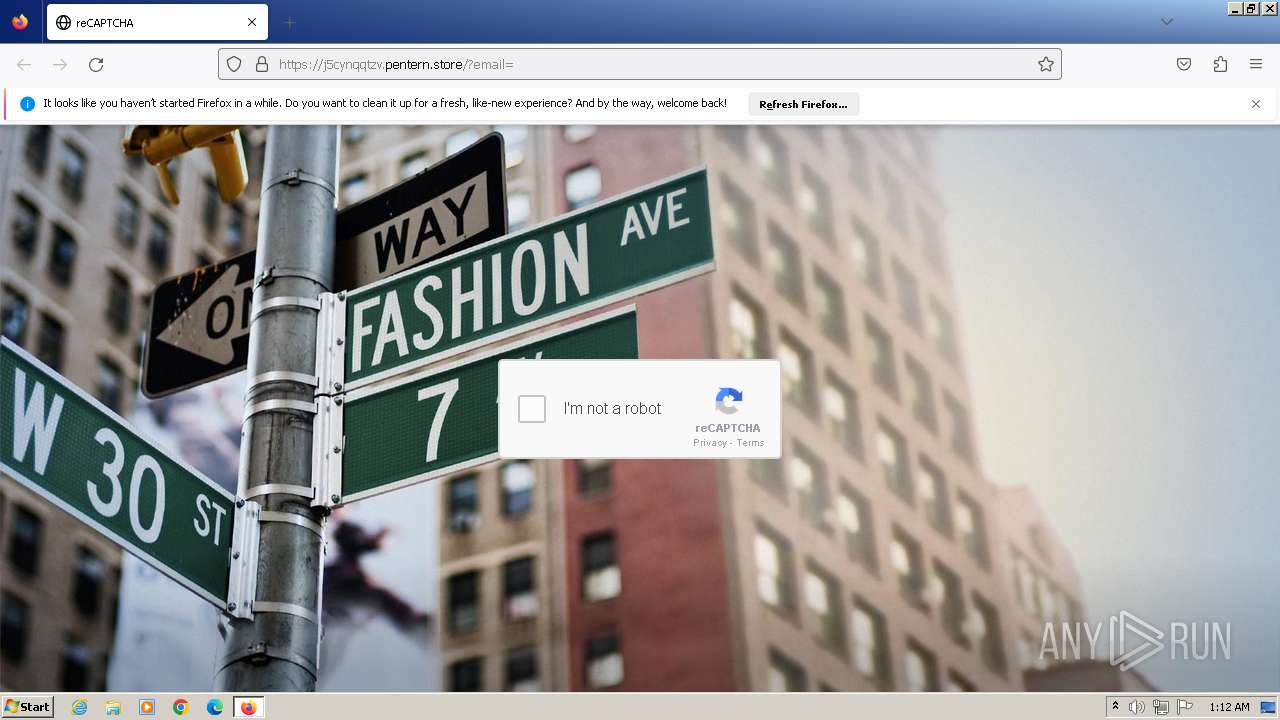1280x720 pixels.
Task: Focus the URL address bar
Action: (x=640, y=64)
